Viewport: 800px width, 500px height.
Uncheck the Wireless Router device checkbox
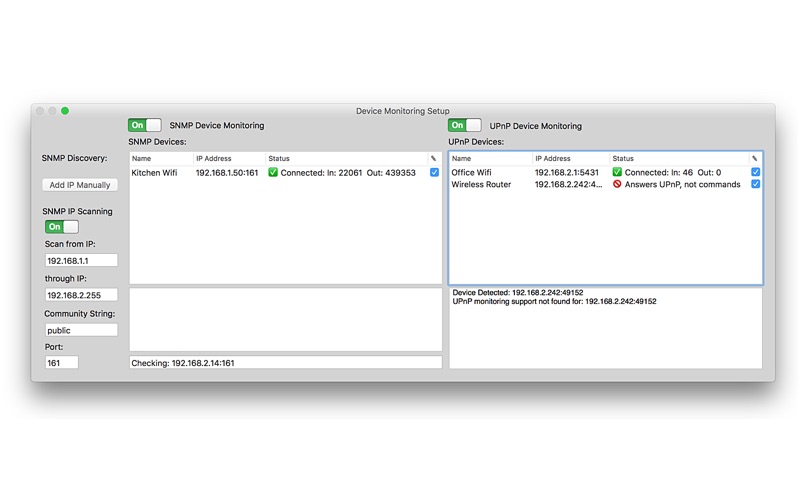pos(755,184)
